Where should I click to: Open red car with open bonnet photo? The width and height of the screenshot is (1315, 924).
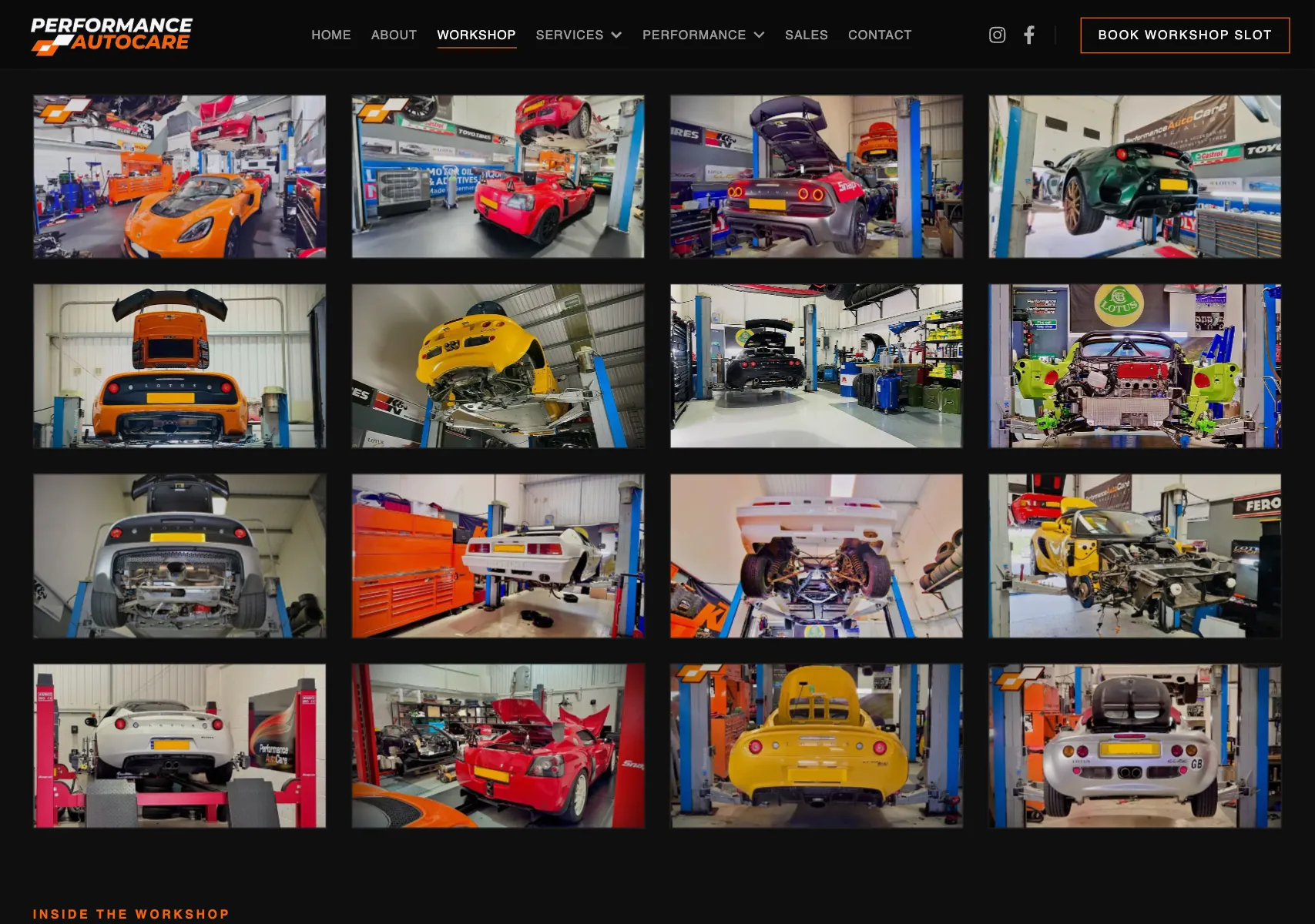498,746
